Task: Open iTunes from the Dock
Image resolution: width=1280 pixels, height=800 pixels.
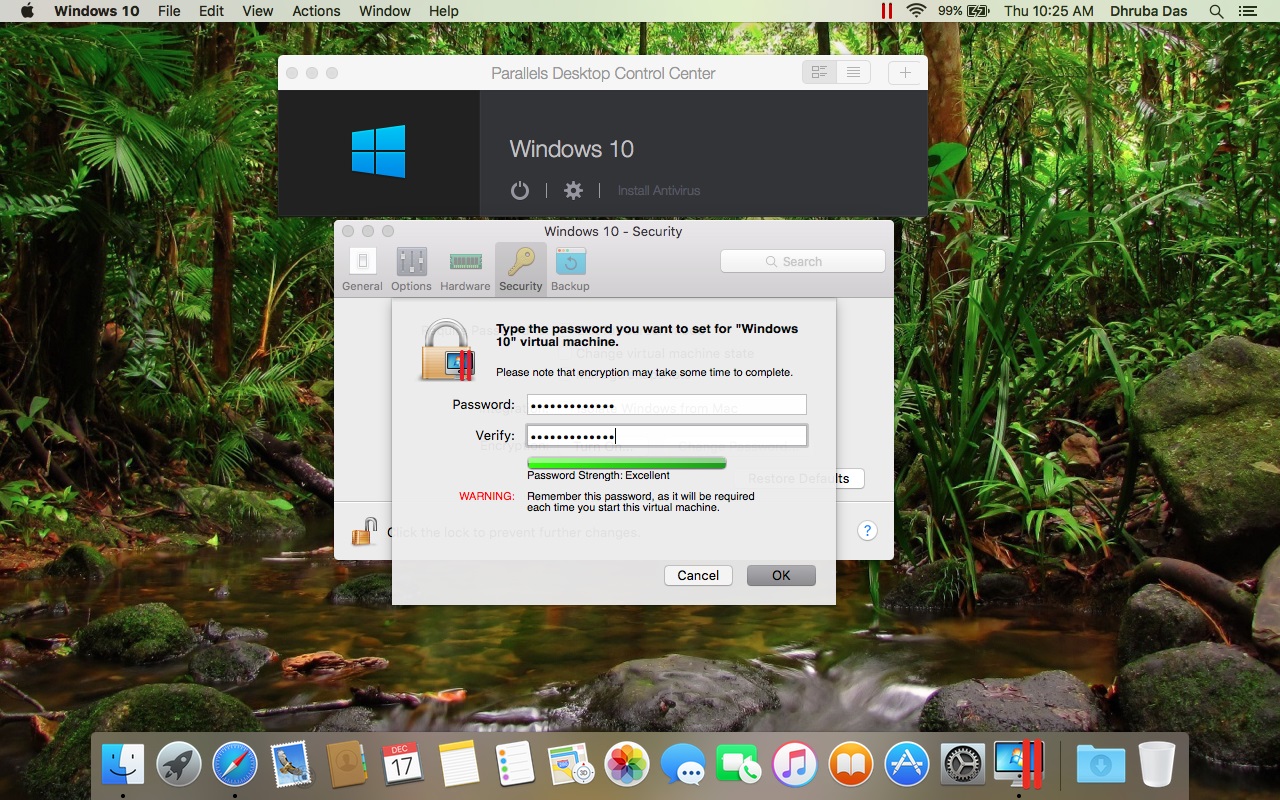Action: tap(795, 765)
